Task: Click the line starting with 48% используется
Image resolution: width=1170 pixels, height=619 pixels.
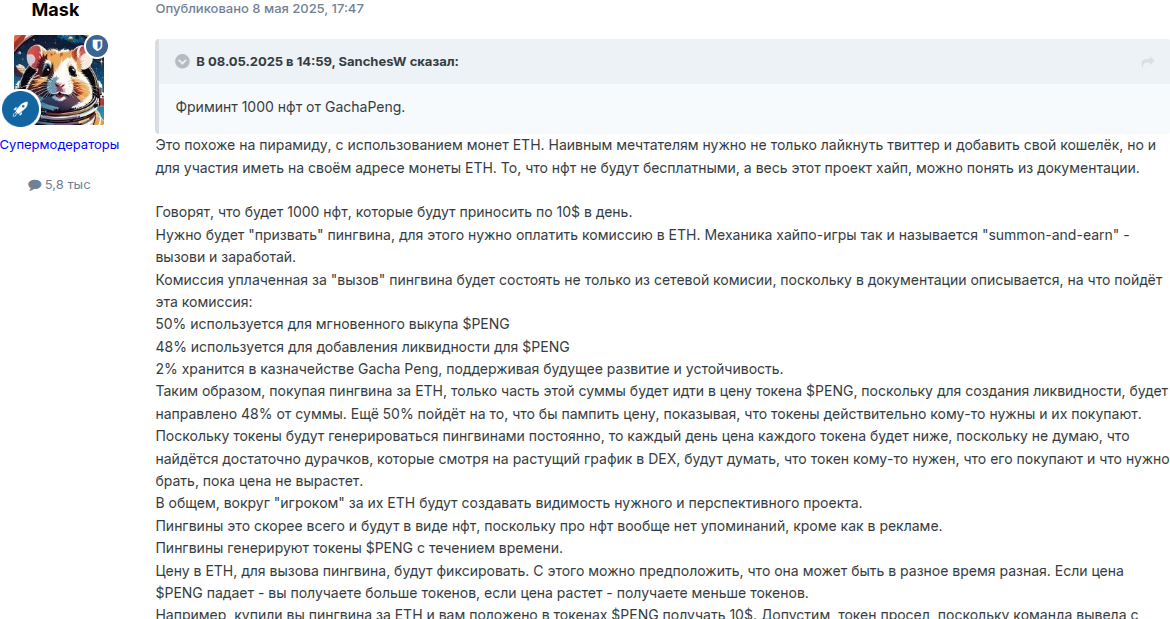Action: tap(363, 346)
